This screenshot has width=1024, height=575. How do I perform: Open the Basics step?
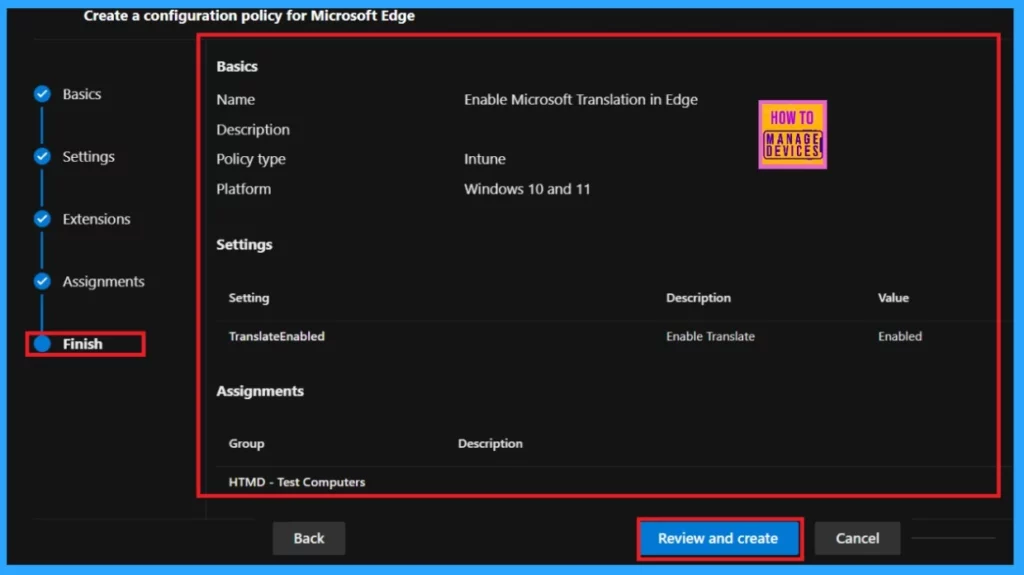pyautogui.click(x=82, y=94)
